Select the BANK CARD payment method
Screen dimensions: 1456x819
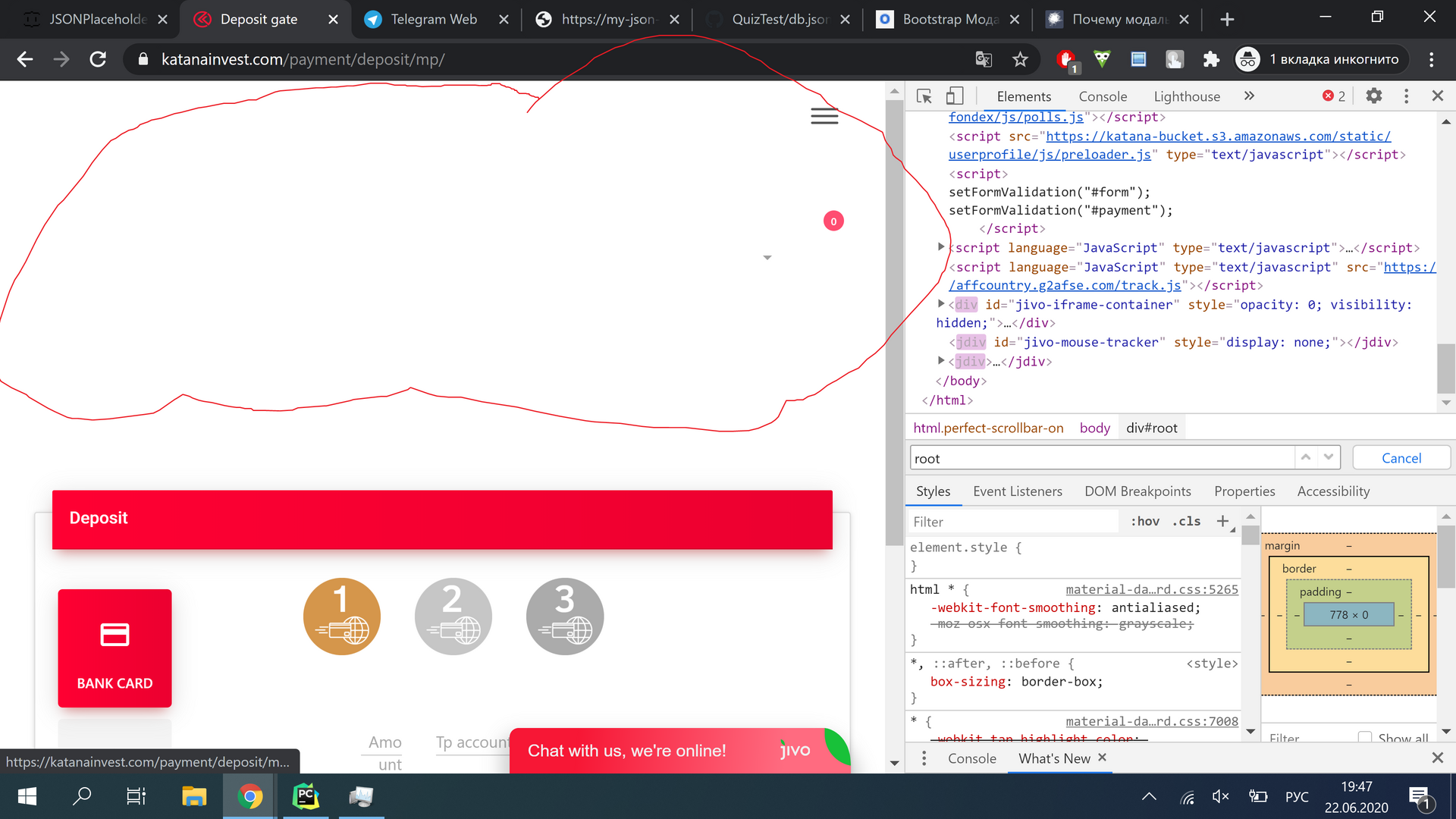point(115,648)
